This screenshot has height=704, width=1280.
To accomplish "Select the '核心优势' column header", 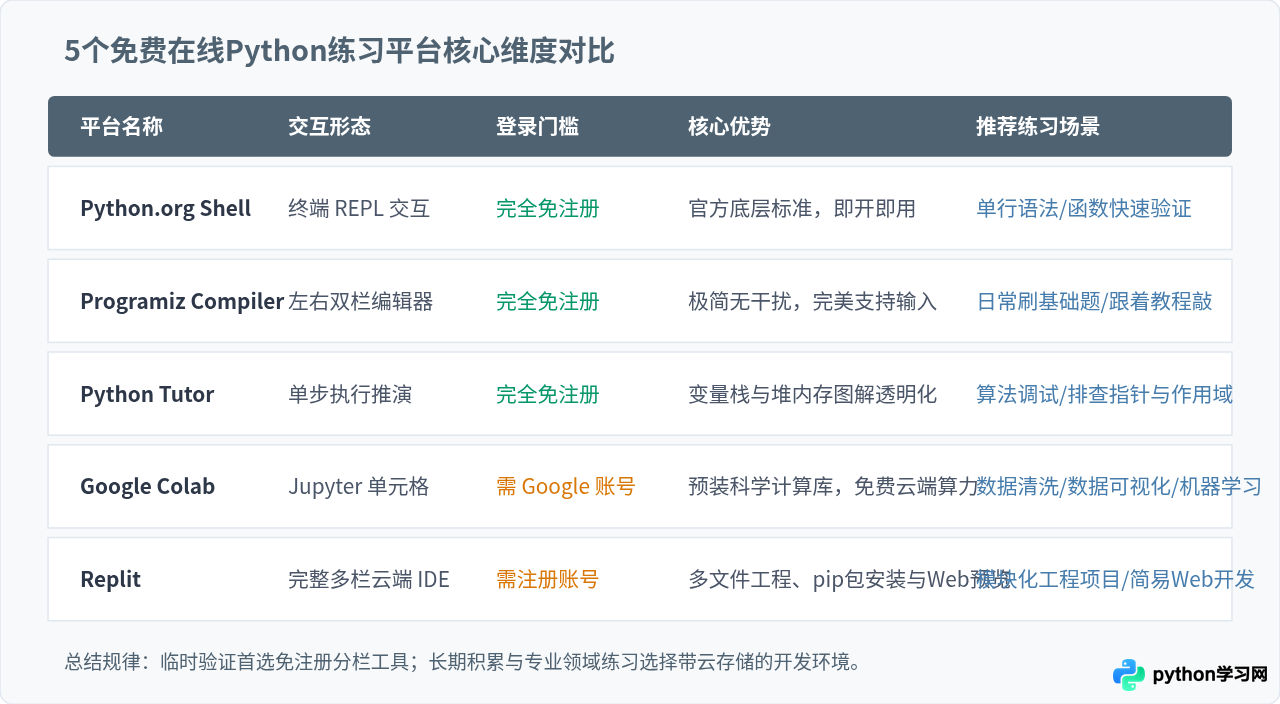I will point(729,127).
